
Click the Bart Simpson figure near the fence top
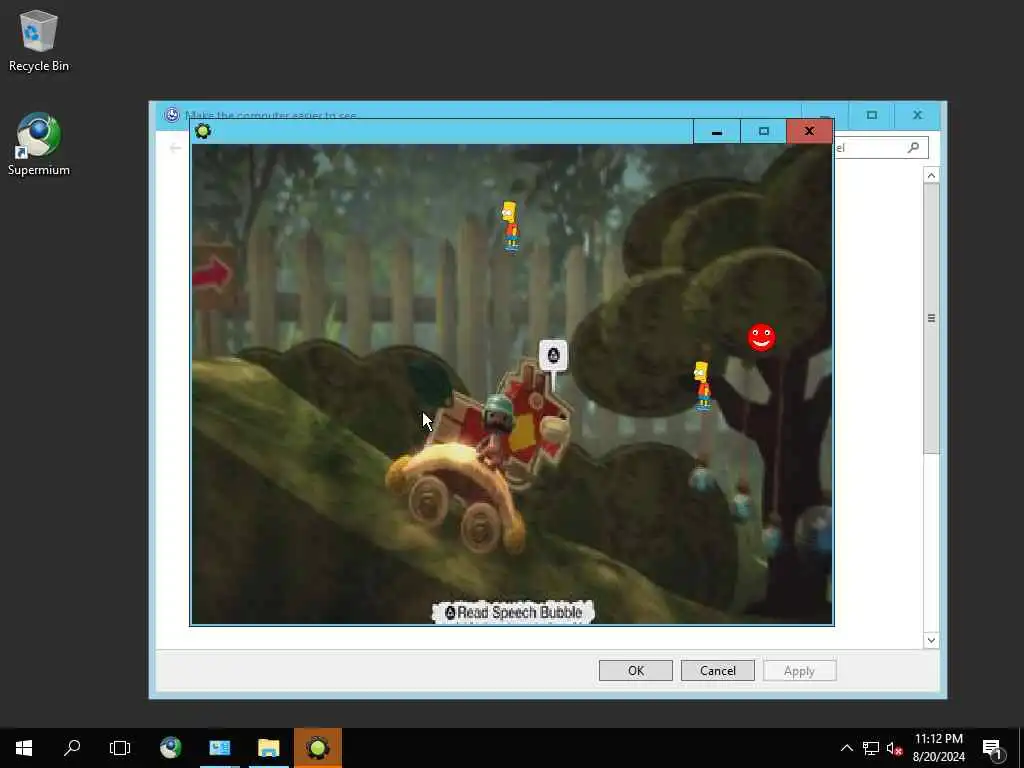(510, 226)
